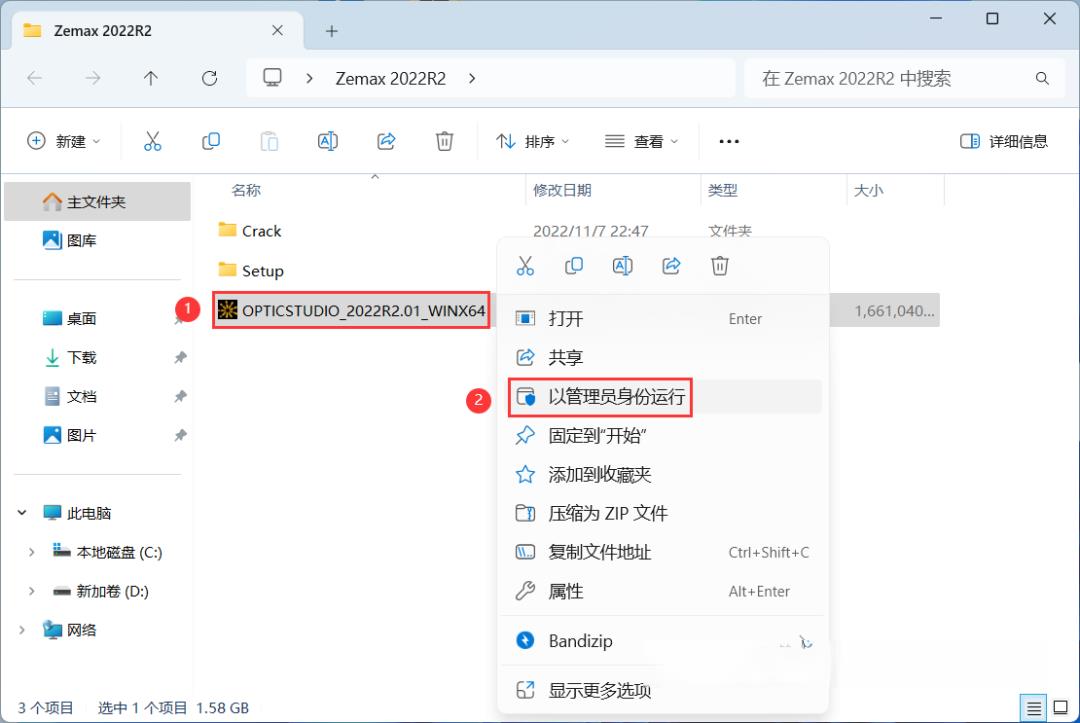The height and width of the screenshot is (723, 1080).
Task: Select the Zemax 2022R2 tab
Action: [x=157, y=31]
